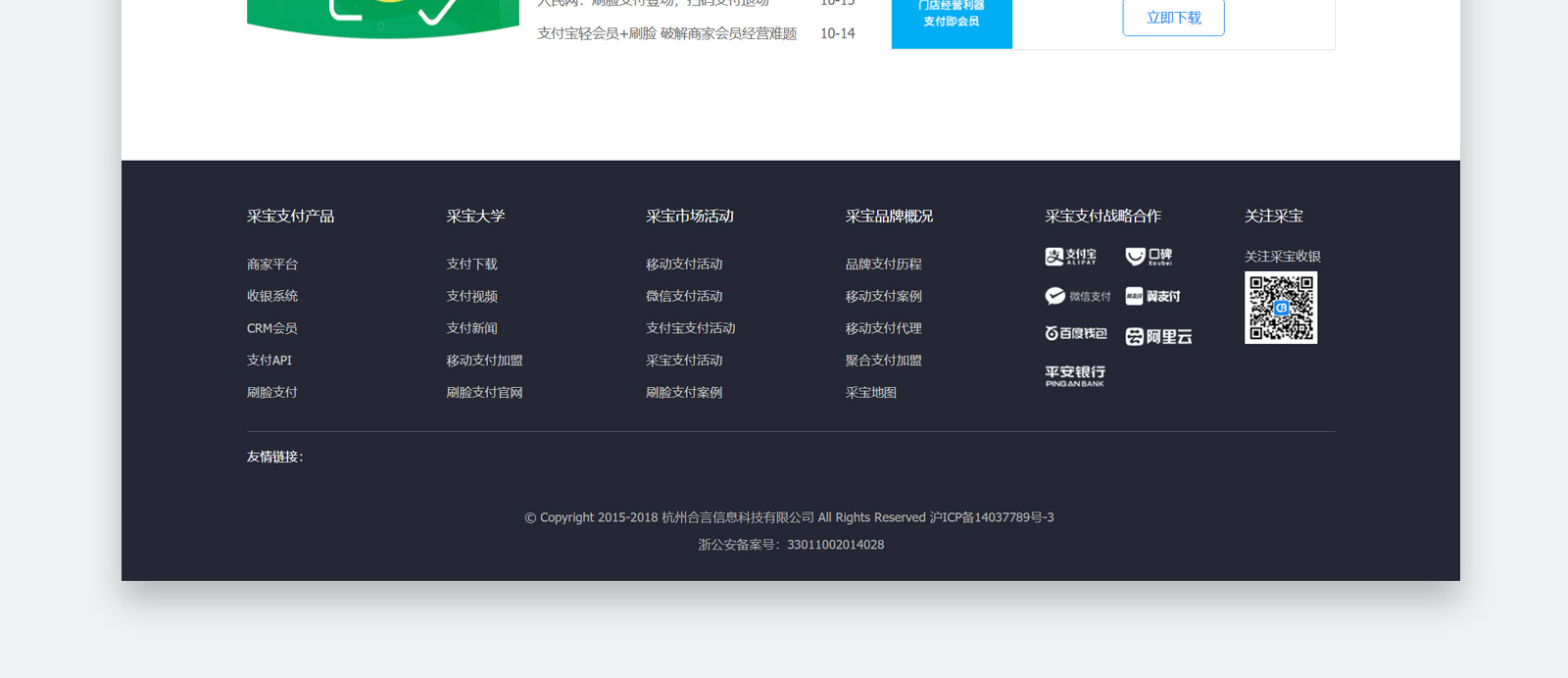The height and width of the screenshot is (678, 1568).
Task: Open the 支付宝轻会员+刷脸 news article
Action: [666, 33]
